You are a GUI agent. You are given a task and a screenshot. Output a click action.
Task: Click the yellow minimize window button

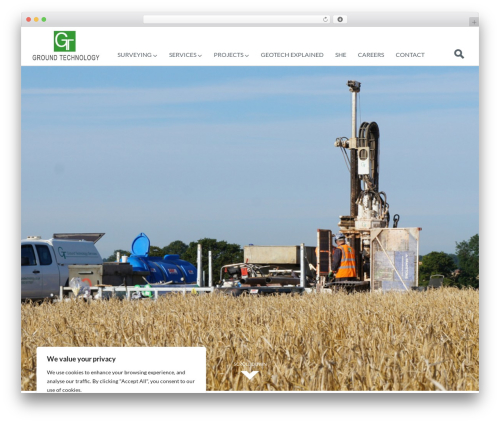36,19
